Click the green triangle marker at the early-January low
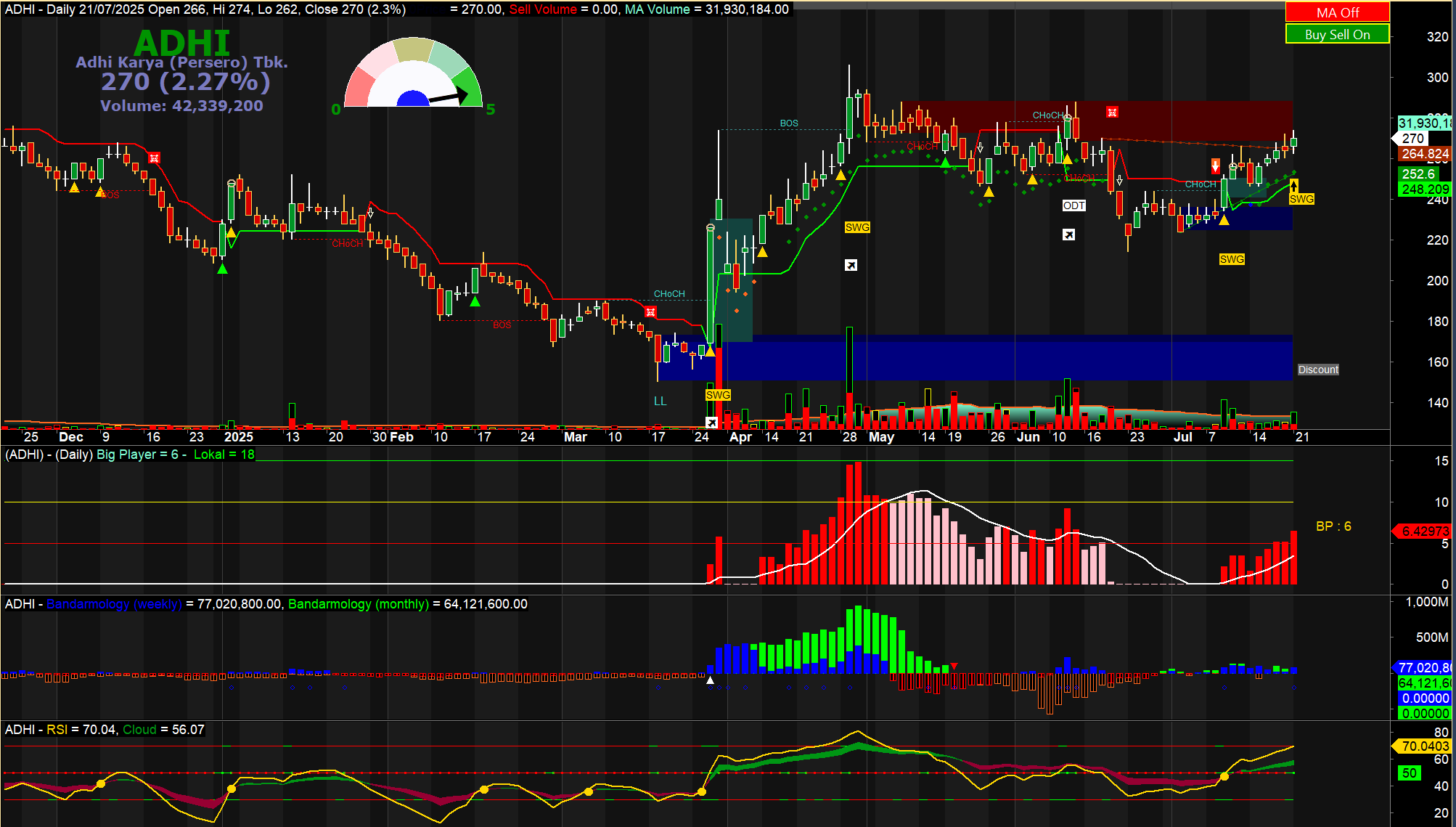Viewport: 1456px width, 827px height. [x=222, y=269]
